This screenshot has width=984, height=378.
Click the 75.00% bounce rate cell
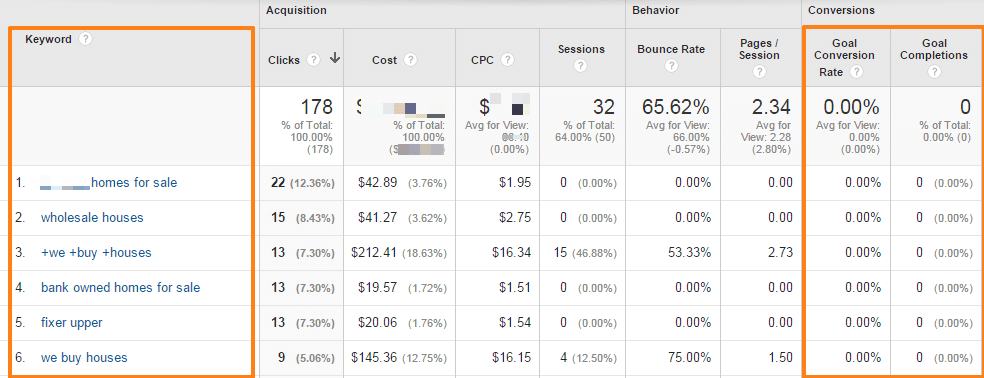click(x=689, y=358)
